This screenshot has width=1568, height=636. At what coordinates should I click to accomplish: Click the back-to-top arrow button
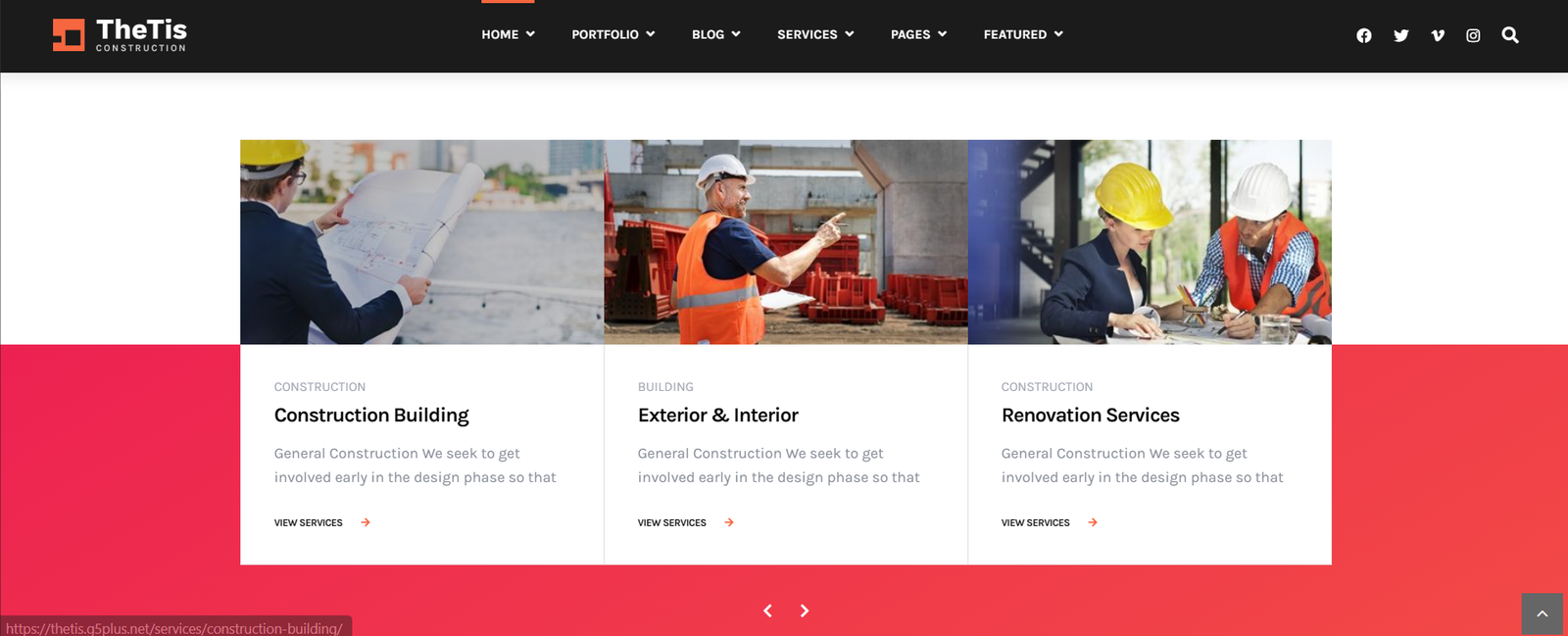pyautogui.click(x=1542, y=613)
